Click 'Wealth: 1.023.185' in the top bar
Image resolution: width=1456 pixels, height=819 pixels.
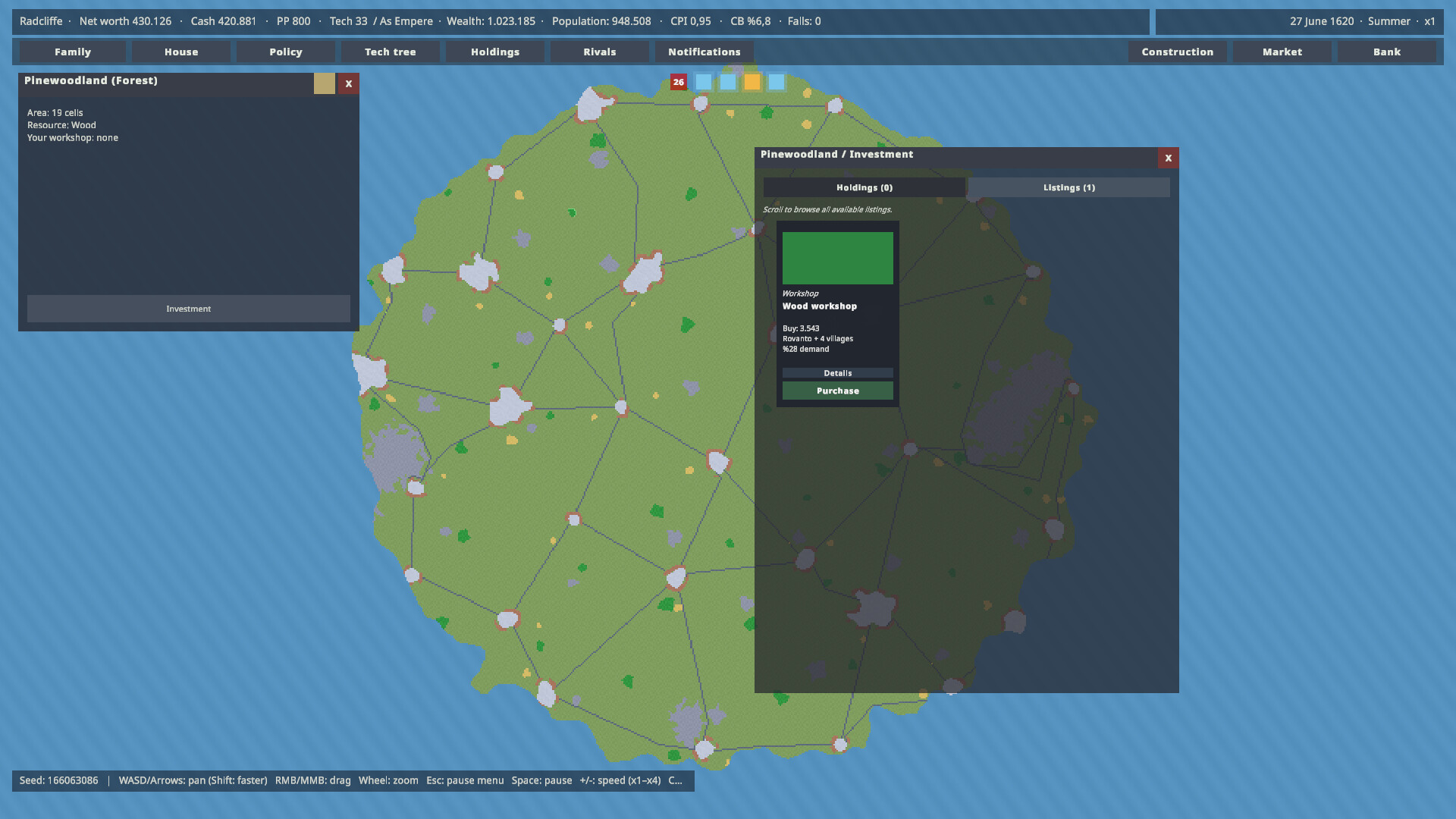coord(491,21)
